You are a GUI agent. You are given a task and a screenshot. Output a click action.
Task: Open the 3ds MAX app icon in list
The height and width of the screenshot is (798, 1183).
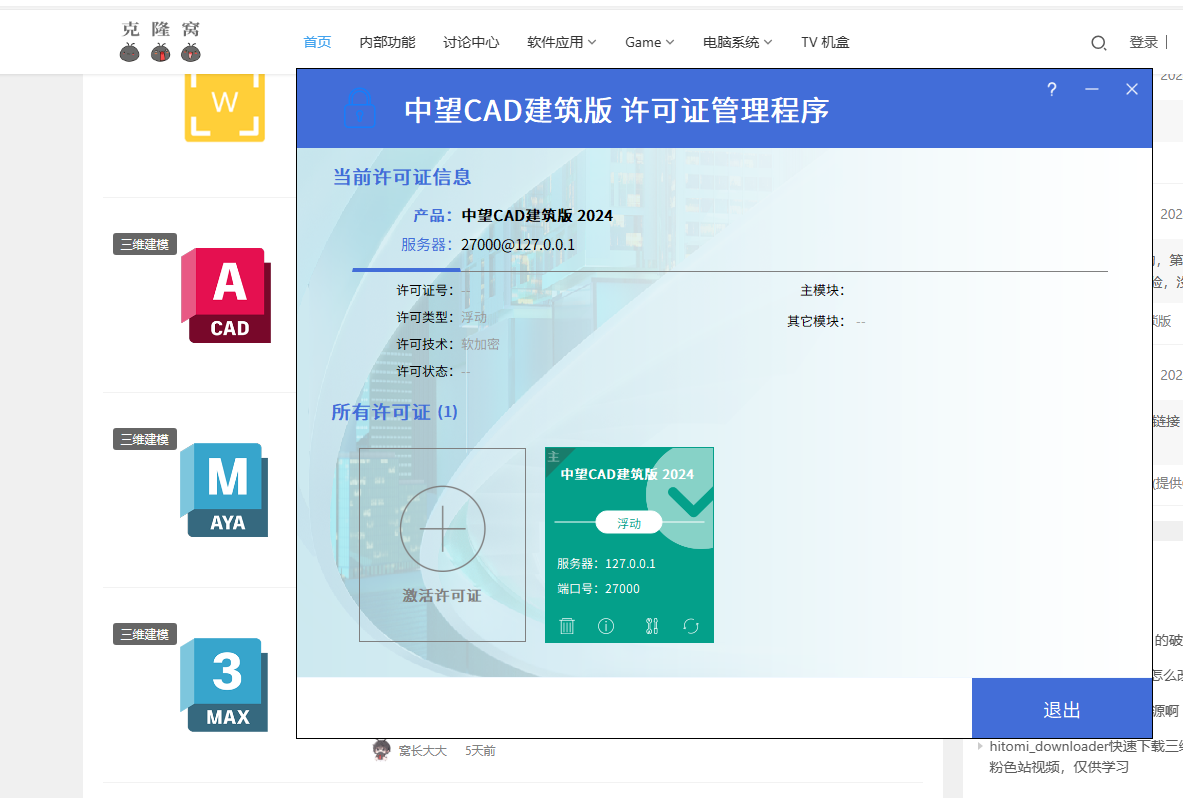[x=224, y=685]
